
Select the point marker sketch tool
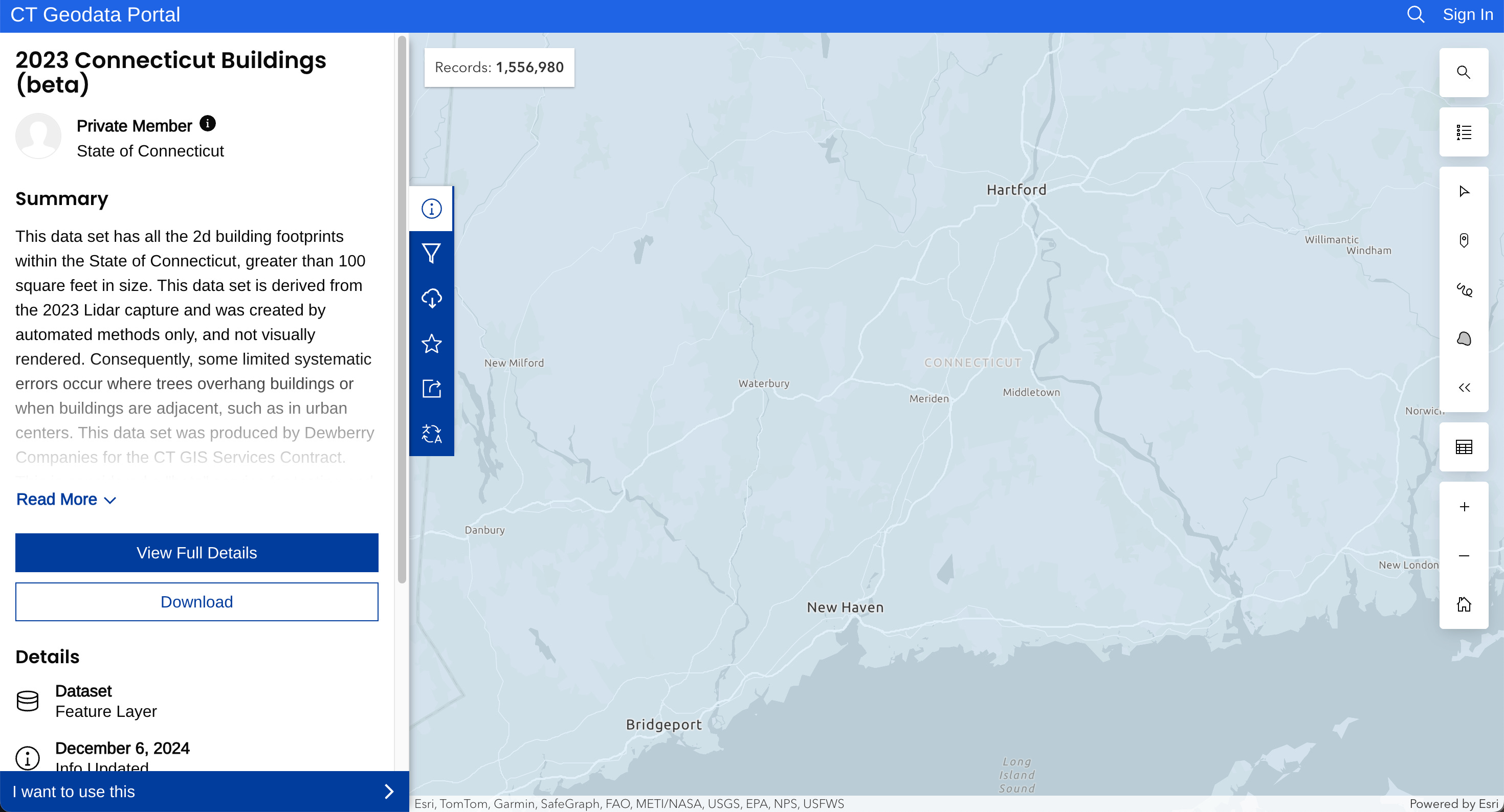point(1463,240)
